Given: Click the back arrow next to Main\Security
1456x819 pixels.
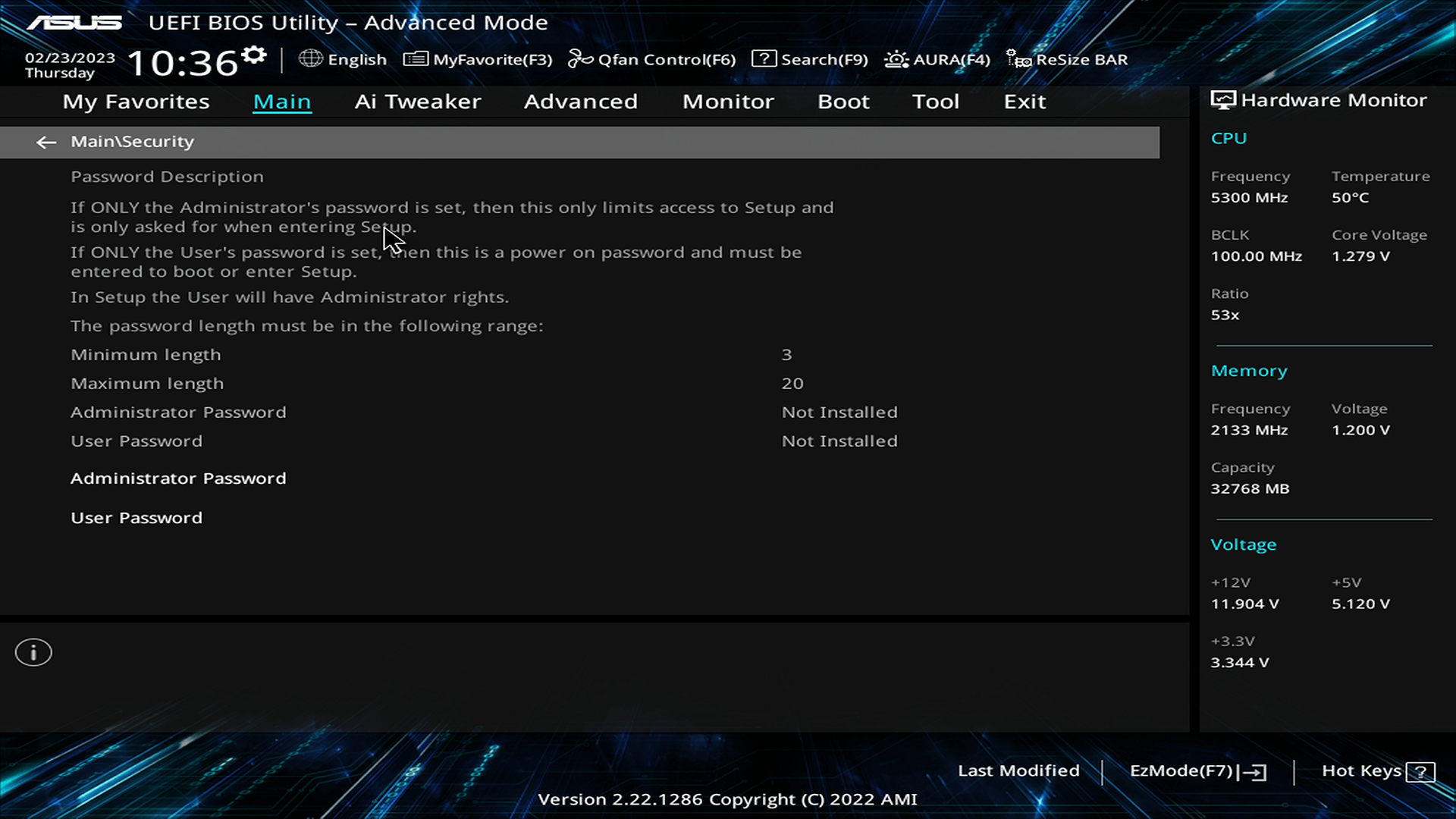Looking at the screenshot, I should 46,142.
